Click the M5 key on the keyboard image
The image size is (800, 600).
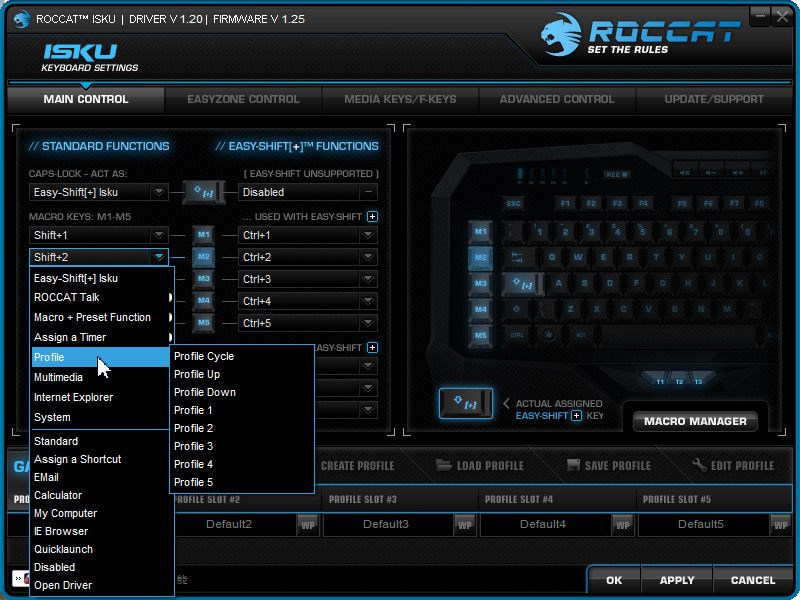(480, 336)
